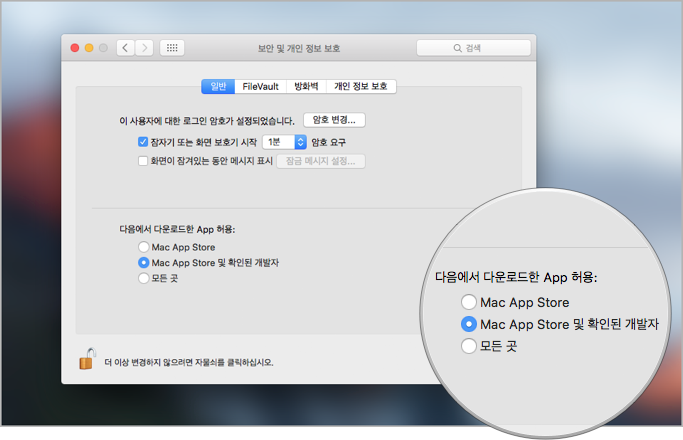Click the padlock icon to lock settings
Screen dimensions: 683x440
point(87,359)
